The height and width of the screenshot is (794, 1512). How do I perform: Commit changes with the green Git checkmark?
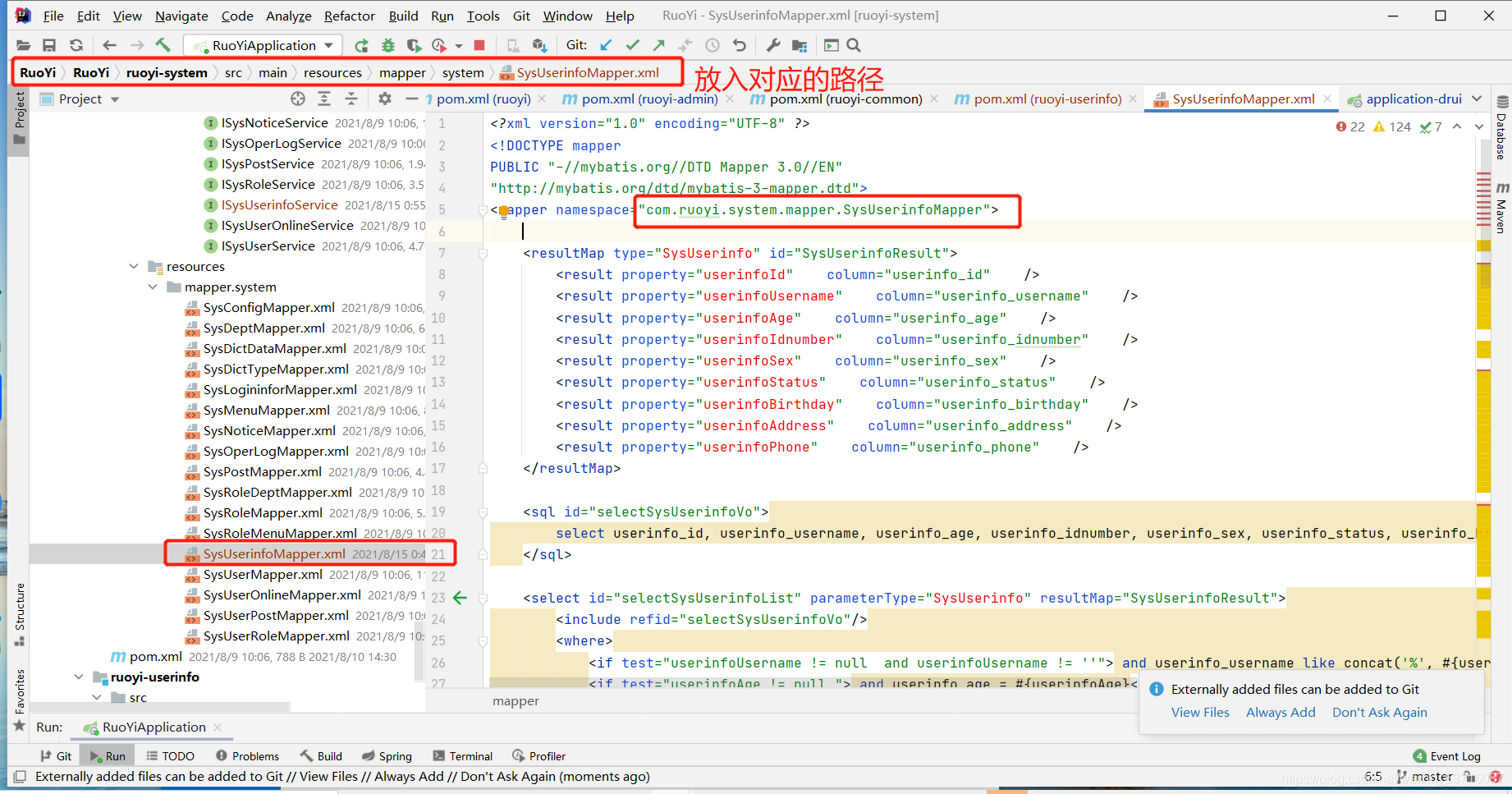632,45
